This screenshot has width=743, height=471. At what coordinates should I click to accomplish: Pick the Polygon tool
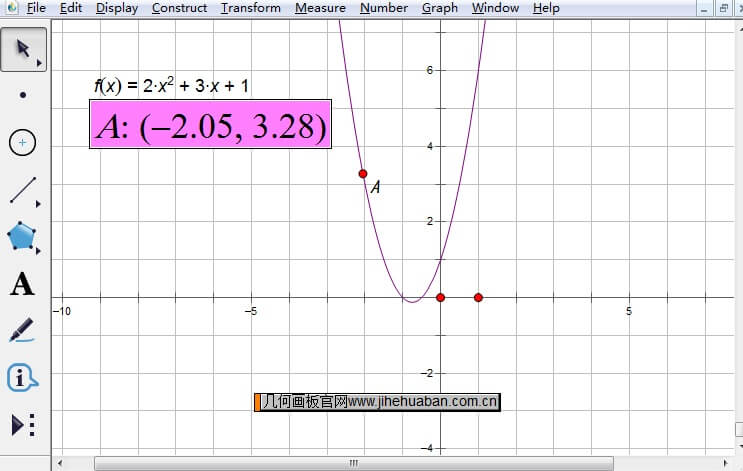coord(22,237)
